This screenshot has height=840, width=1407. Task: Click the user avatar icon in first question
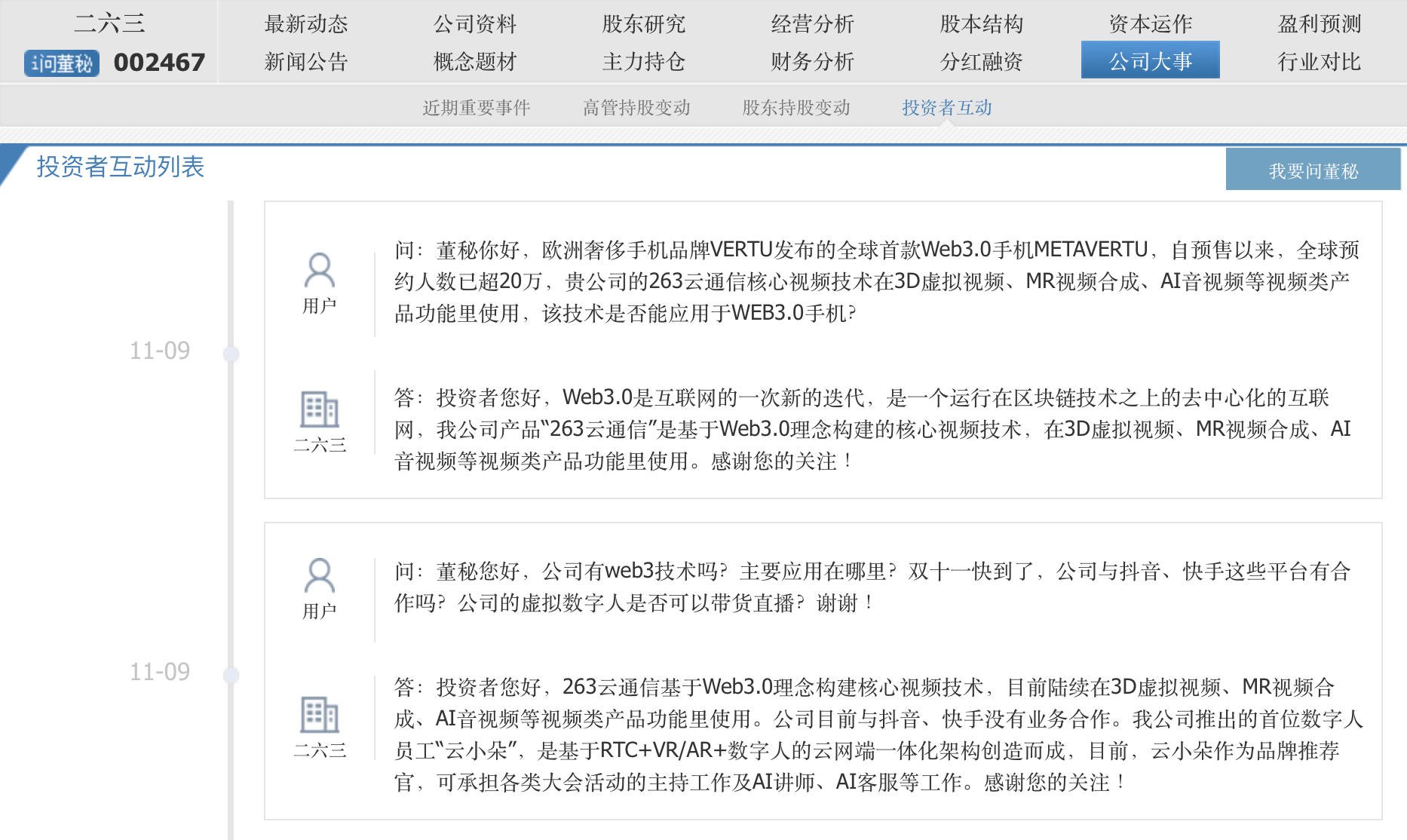click(x=319, y=270)
